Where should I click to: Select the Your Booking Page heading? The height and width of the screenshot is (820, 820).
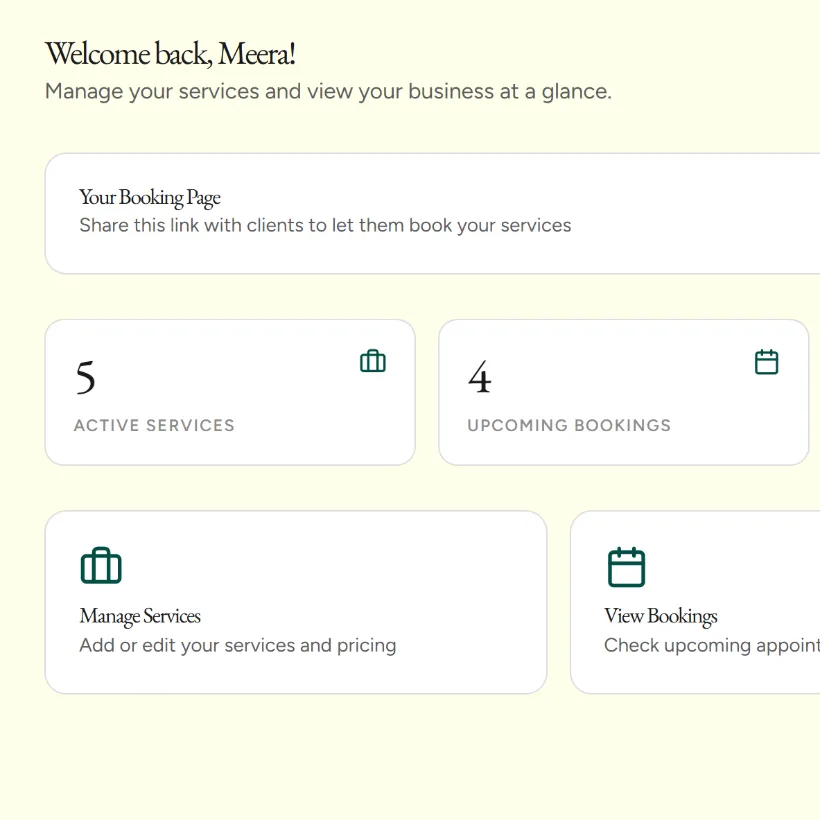[x=150, y=198]
